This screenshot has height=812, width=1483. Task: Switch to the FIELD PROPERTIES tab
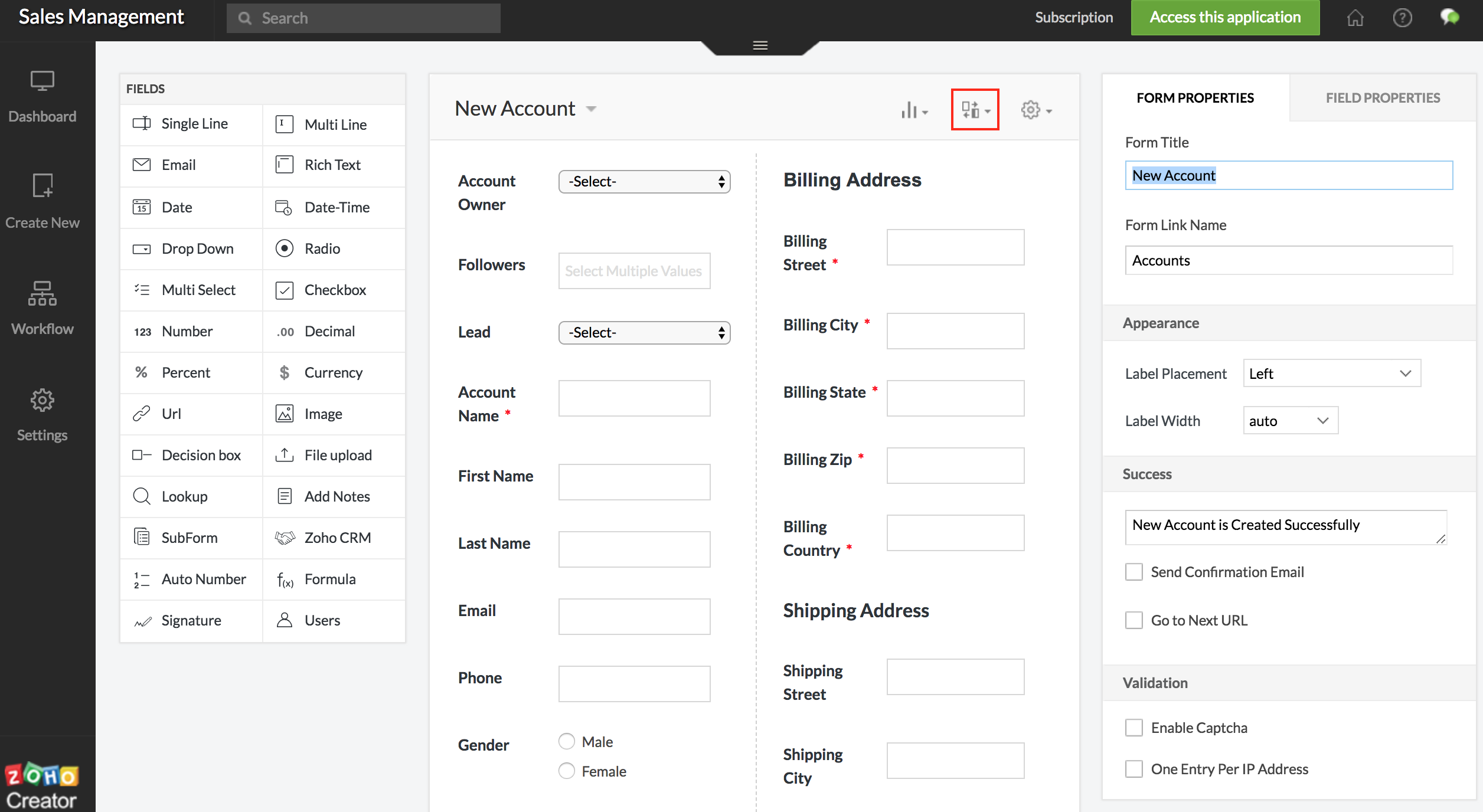point(1383,97)
